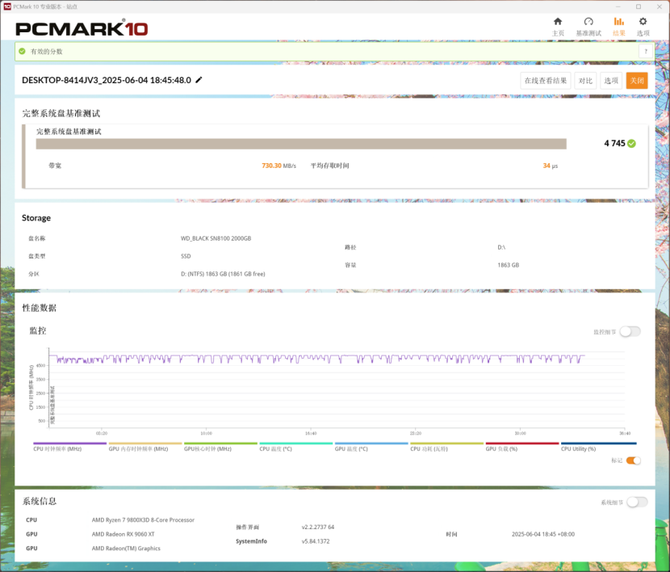Click drive name WD_BLACK SN8100 2000GB
This screenshot has height=572, width=670.
pos(216,238)
